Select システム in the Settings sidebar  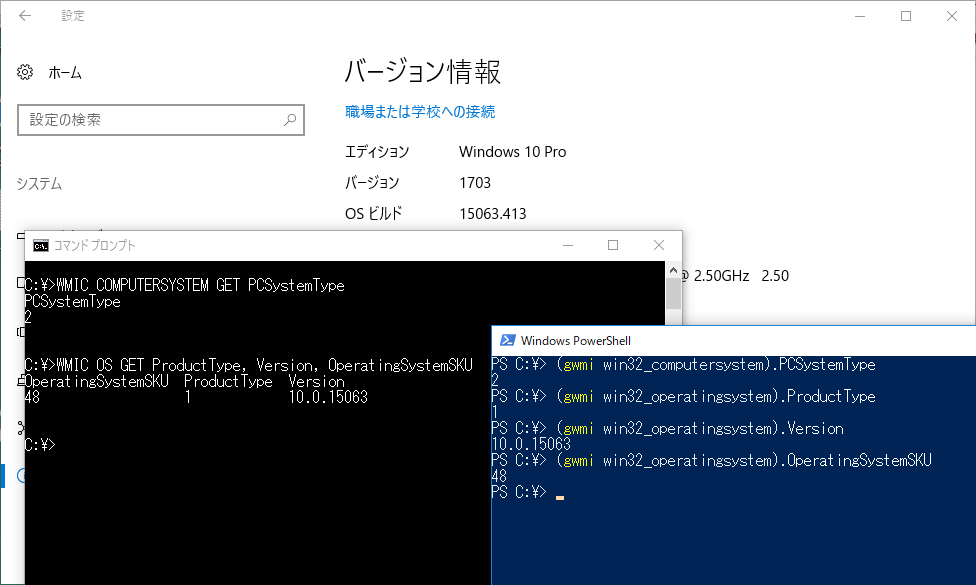pyautogui.click(x=36, y=183)
